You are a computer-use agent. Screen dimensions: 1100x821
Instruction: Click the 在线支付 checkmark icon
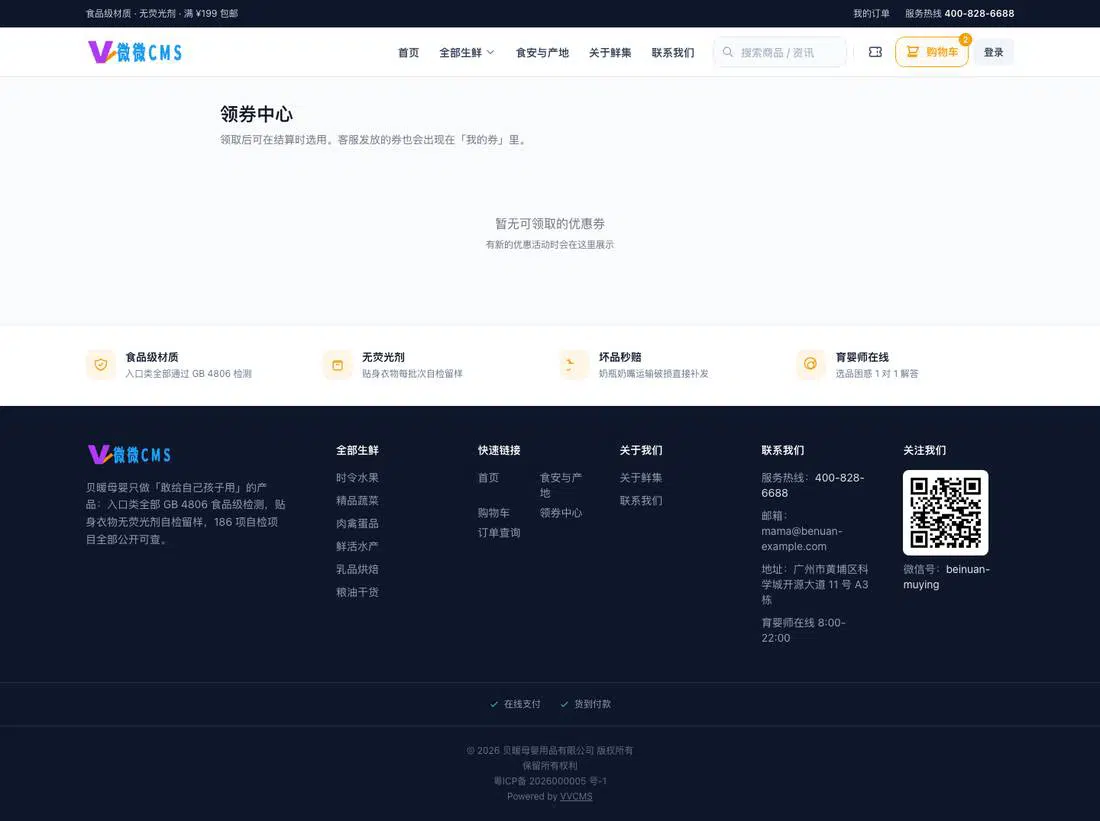point(494,704)
